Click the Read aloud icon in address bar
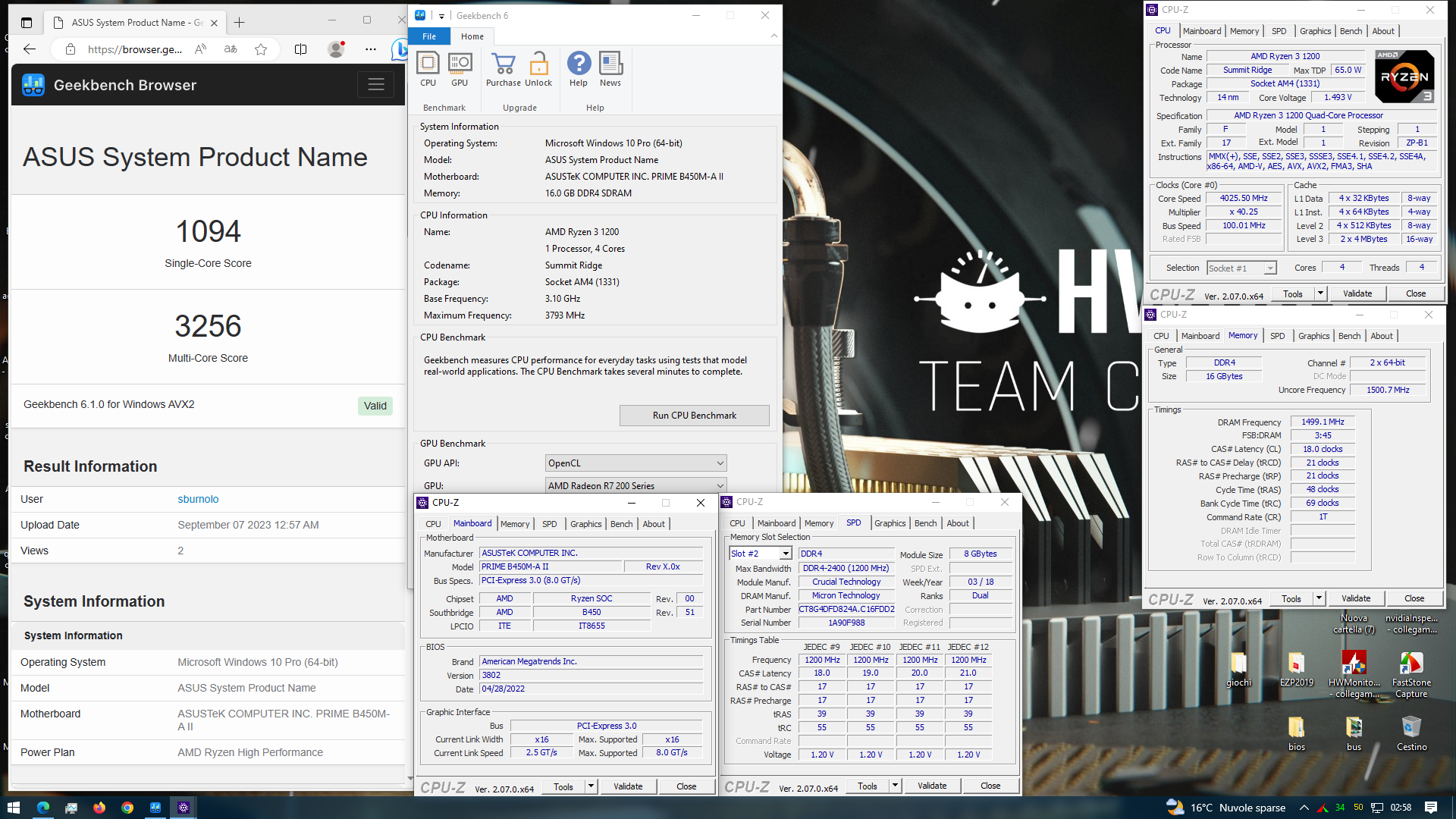The width and height of the screenshot is (1456, 819). pyautogui.click(x=200, y=49)
